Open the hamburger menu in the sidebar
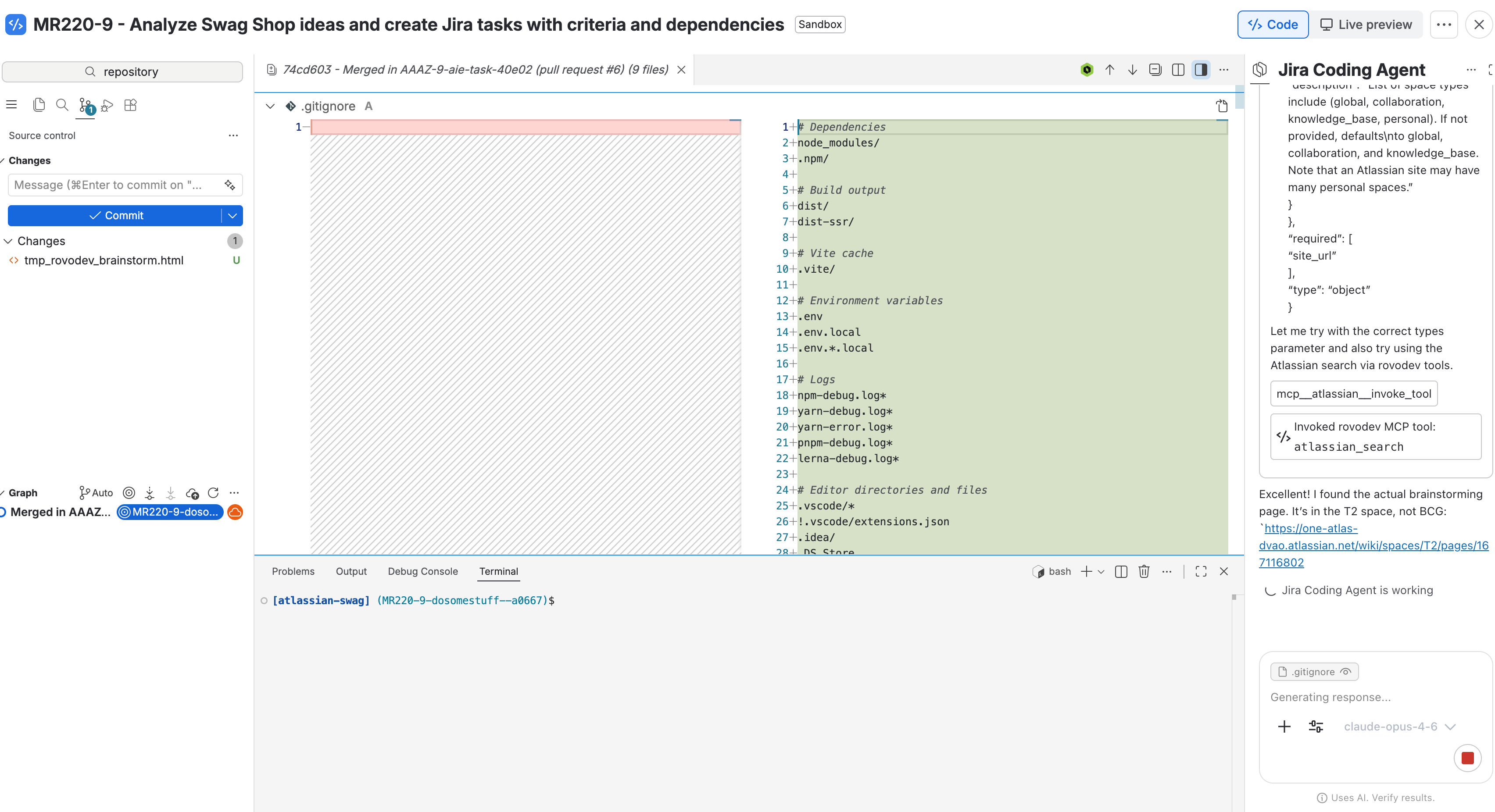Screen dimensions: 1495x812 pyautogui.click(x=11, y=105)
